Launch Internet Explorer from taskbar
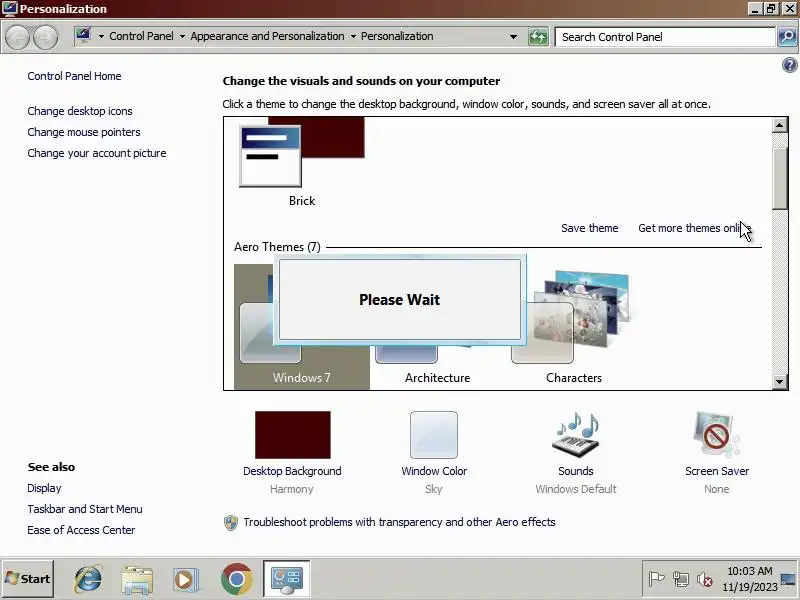 [88, 579]
